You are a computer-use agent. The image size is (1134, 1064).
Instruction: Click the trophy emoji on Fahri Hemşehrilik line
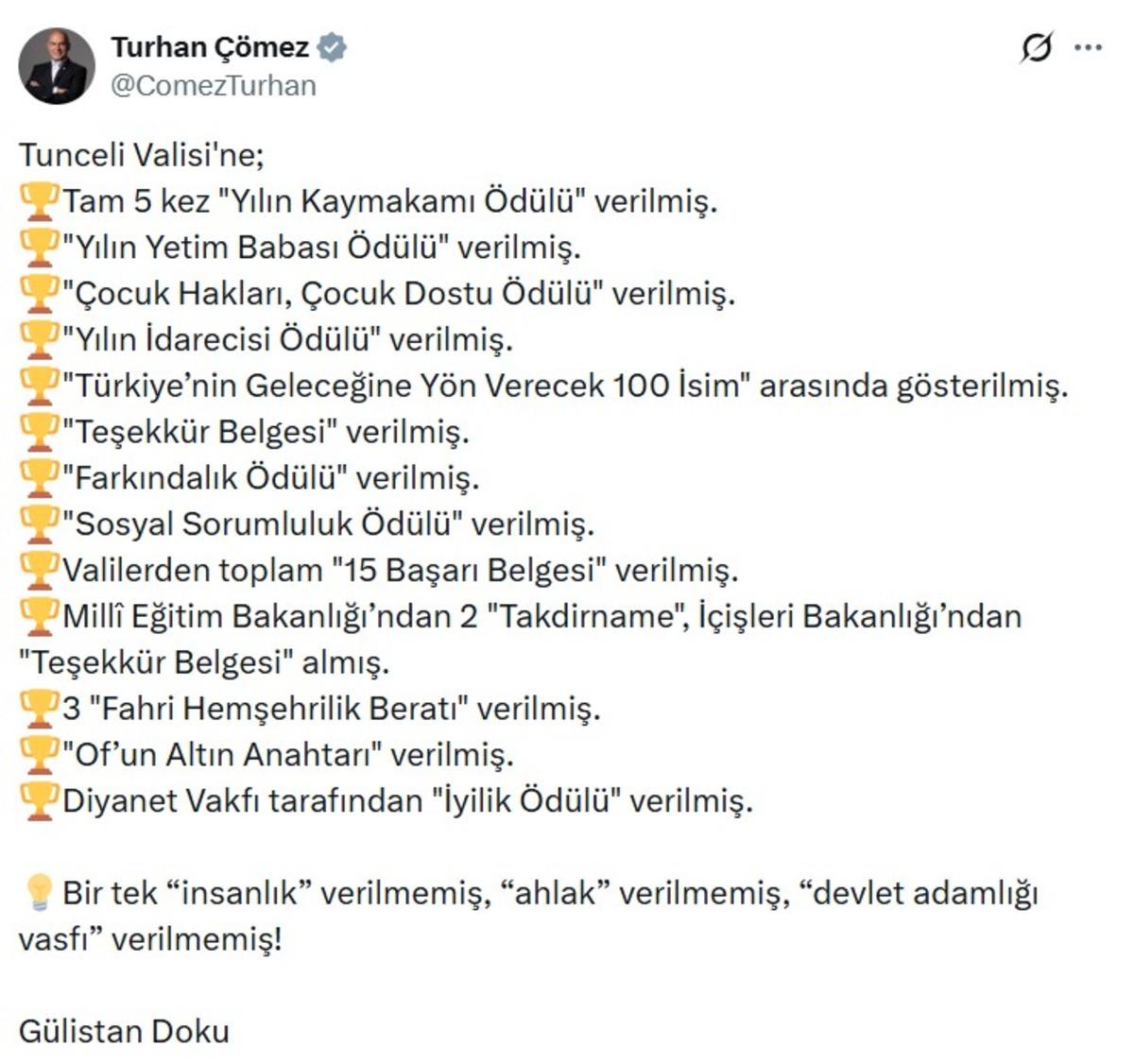(40, 705)
